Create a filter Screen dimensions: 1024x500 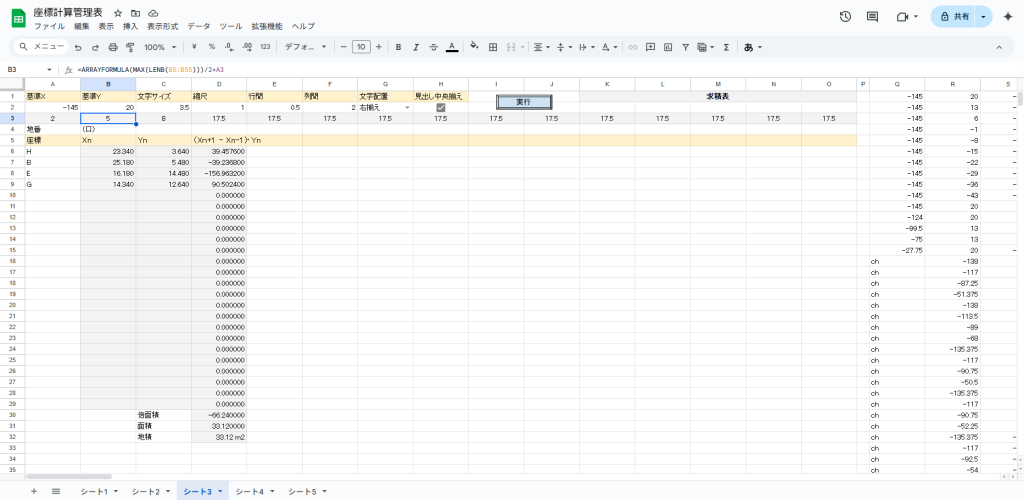[686, 47]
